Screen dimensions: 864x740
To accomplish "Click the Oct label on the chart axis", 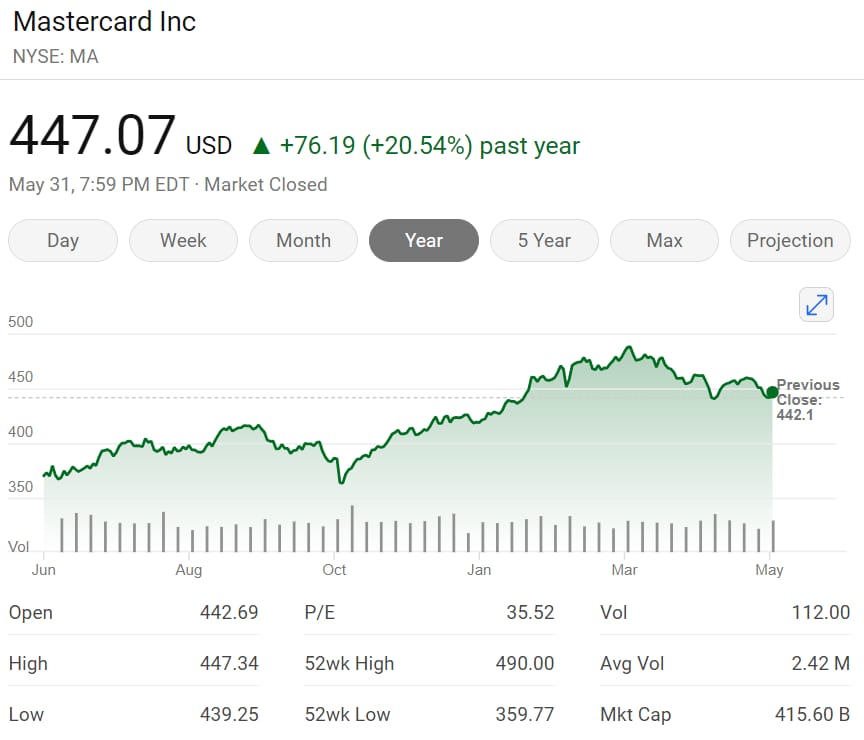I will pyautogui.click(x=334, y=570).
